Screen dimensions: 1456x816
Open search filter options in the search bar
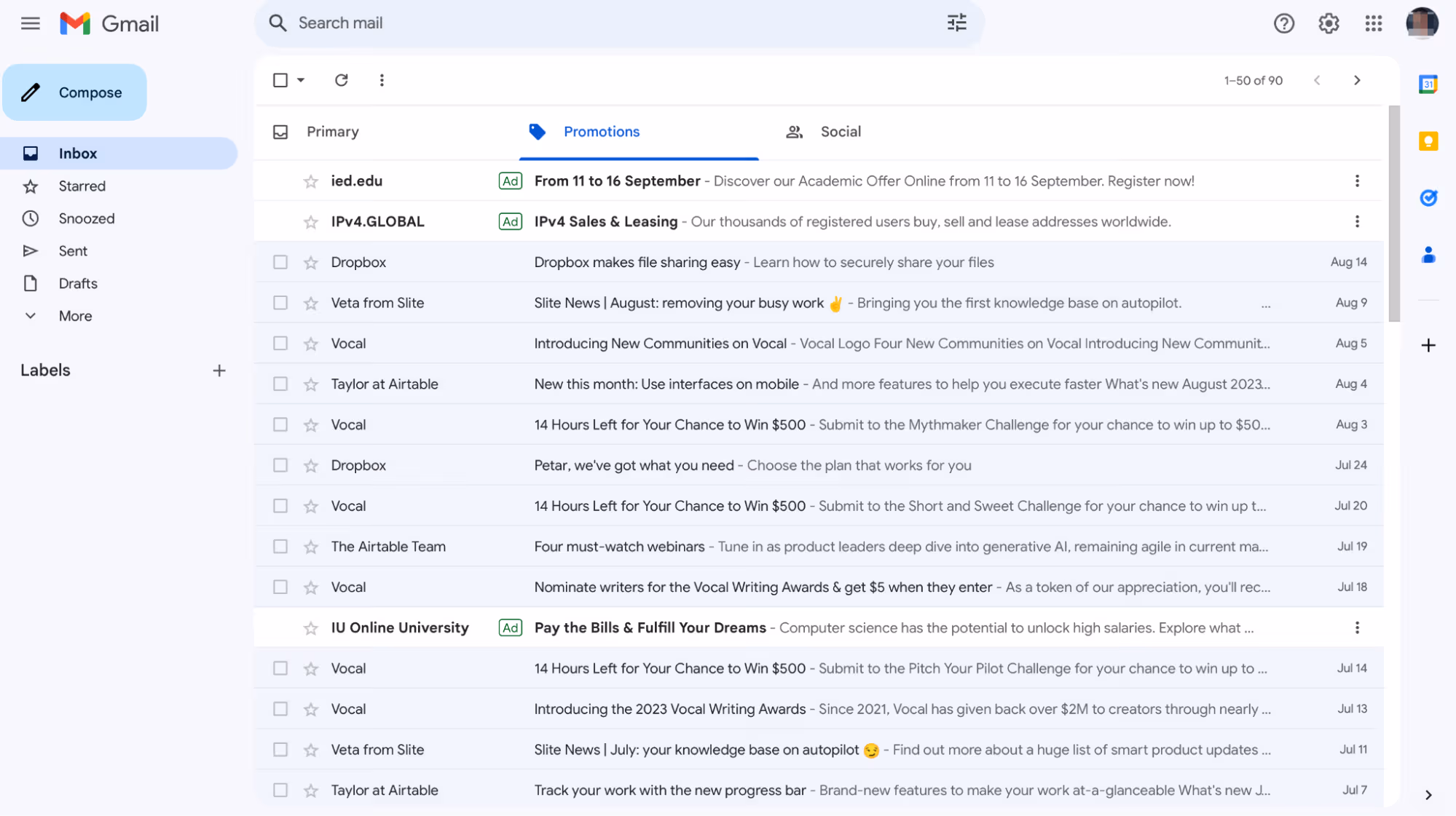click(956, 23)
